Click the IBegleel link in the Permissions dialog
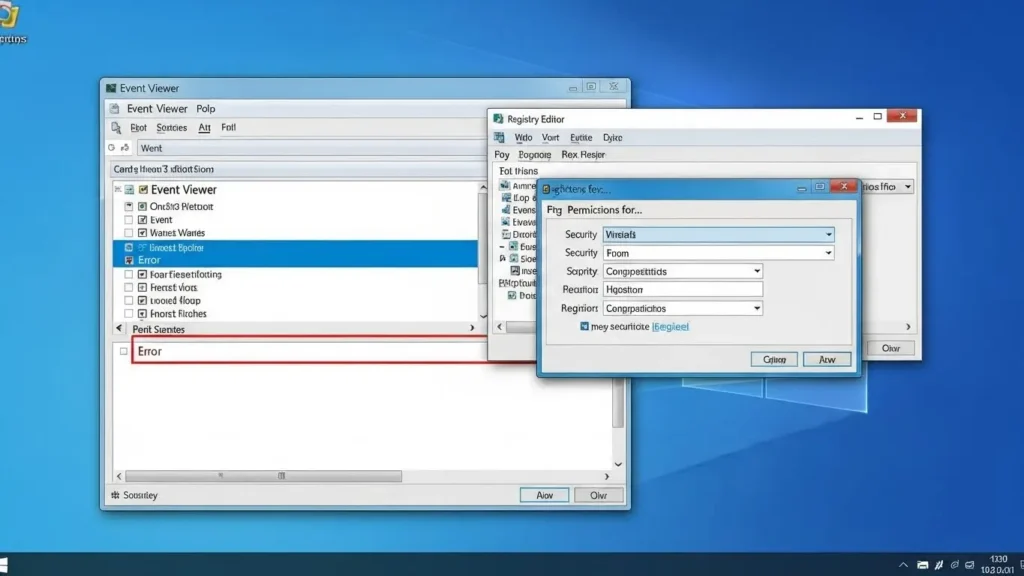Screen dimensions: 1024x576 click(670, 325)
